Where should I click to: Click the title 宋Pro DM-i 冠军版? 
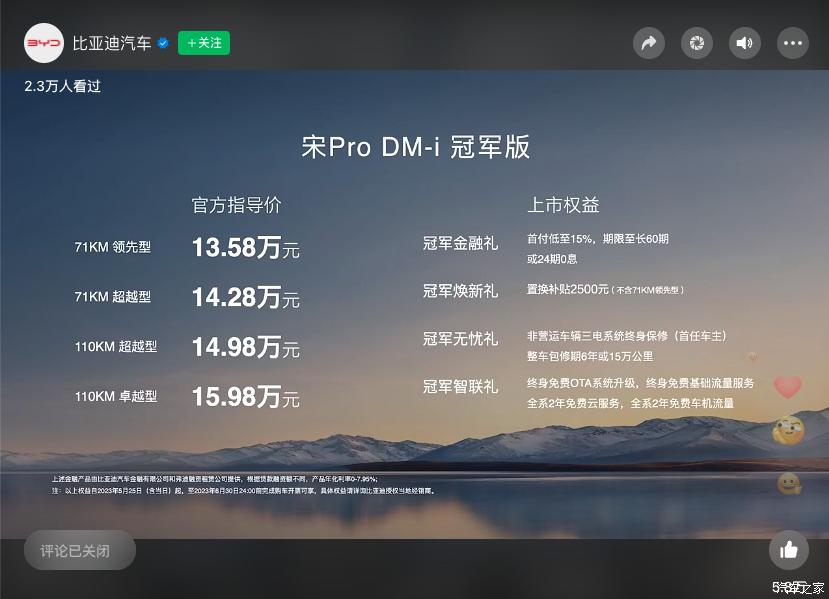click(x=416, y=146)
